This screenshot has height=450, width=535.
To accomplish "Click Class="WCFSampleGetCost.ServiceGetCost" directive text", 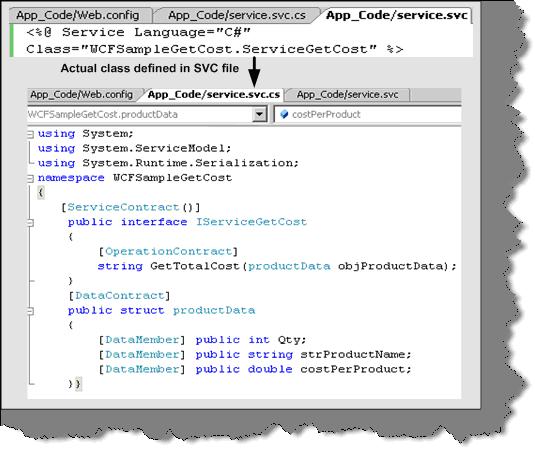I will 201,49.
